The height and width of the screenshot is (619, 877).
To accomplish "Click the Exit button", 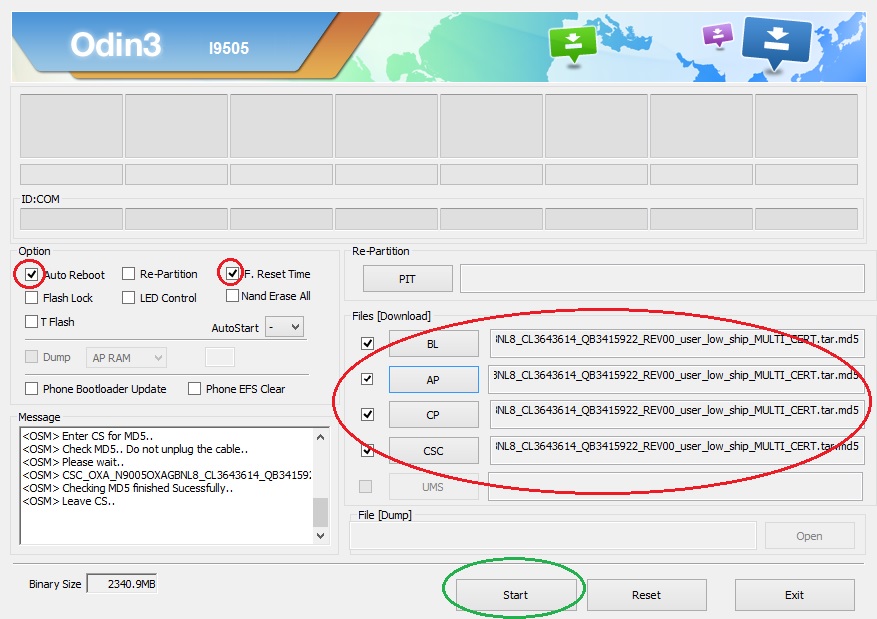I will [795, 595].
